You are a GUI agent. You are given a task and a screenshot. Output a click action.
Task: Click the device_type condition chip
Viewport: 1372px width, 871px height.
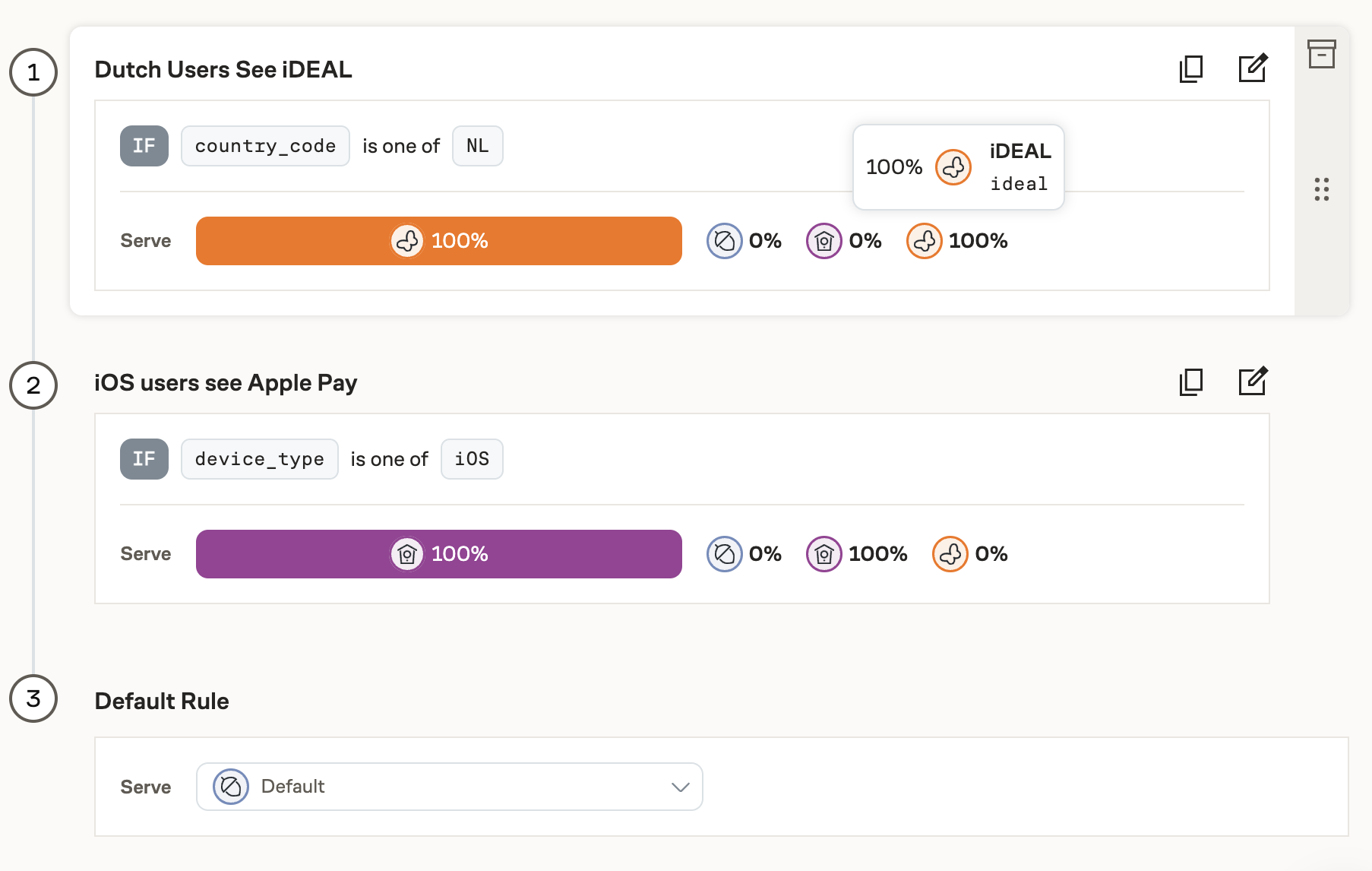coord(259,459)
